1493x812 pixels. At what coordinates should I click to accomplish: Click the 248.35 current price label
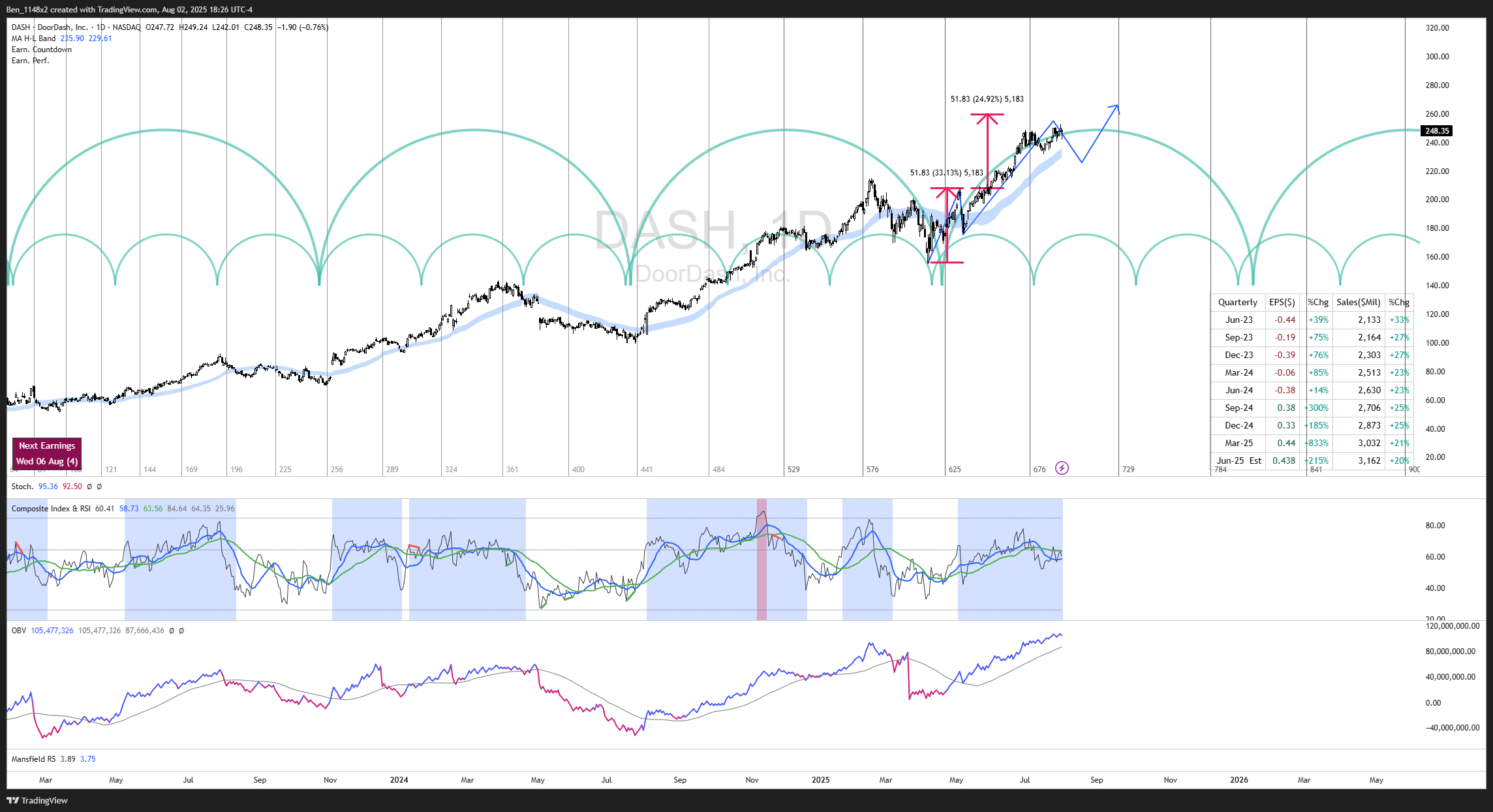[1436, 131]
